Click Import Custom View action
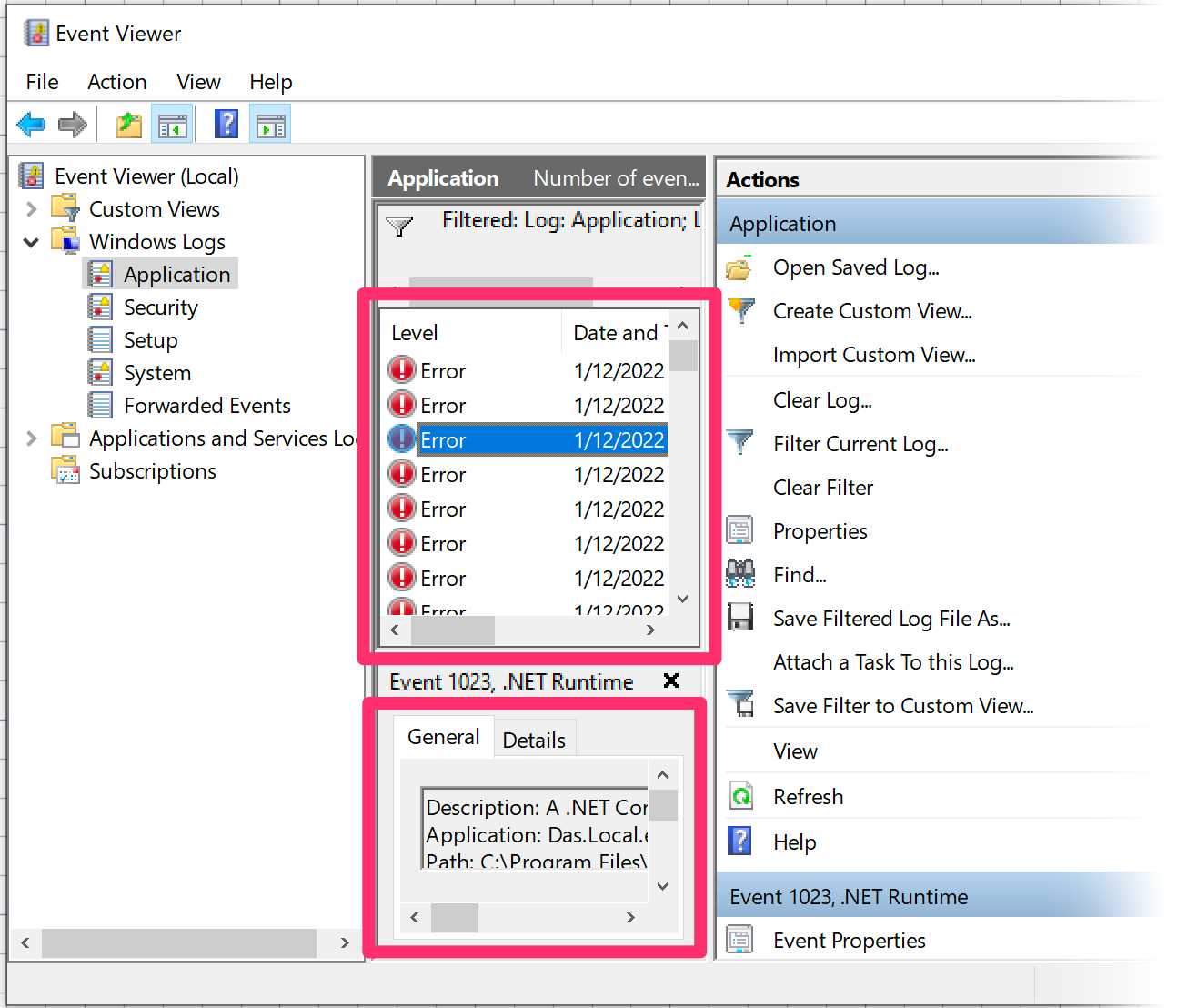1177x1008 pixels. click(x=874, y=355)
